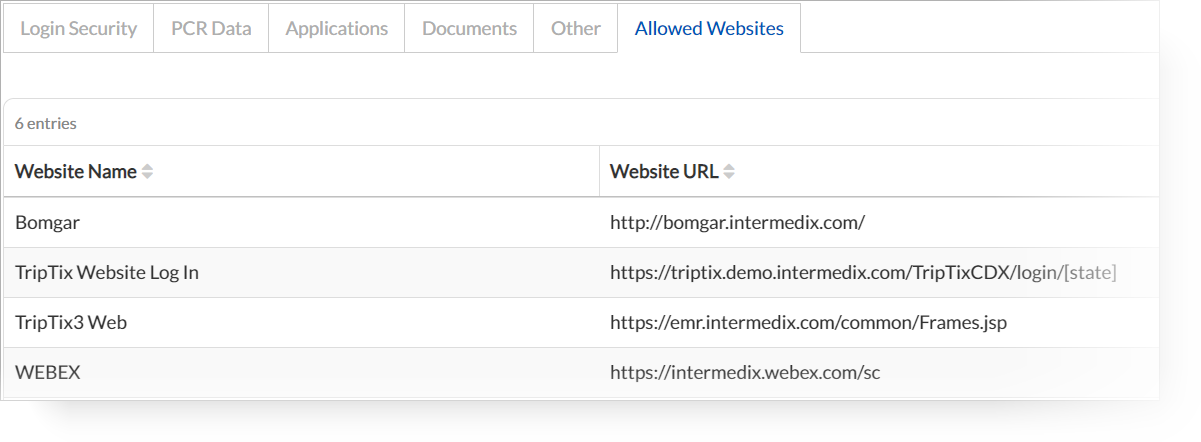Open the Login Security tab

(x=79, y=28)
